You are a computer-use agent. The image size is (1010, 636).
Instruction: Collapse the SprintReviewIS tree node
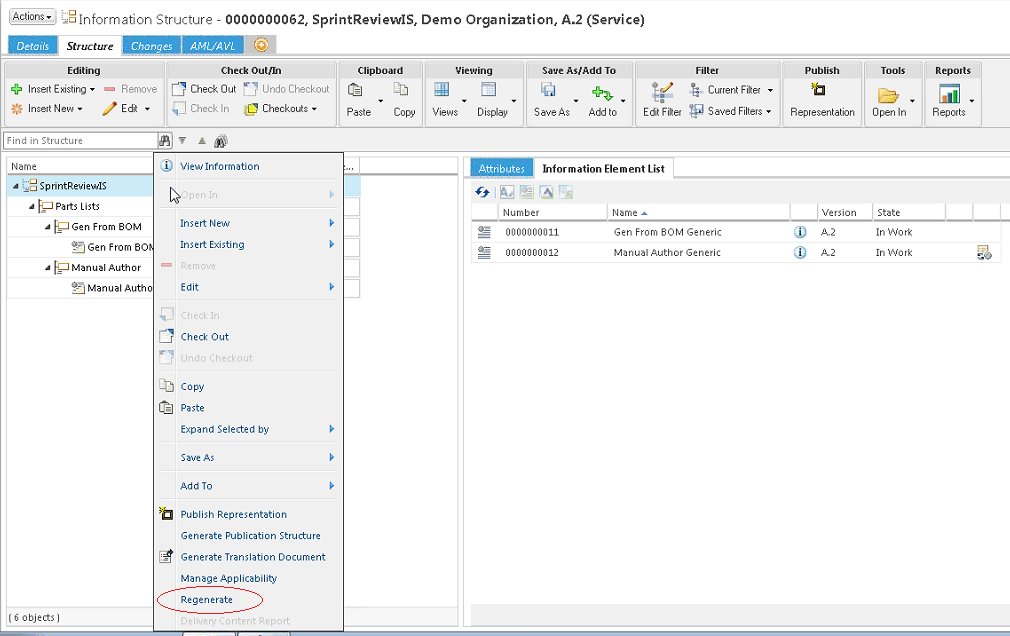tap(15, 186)
